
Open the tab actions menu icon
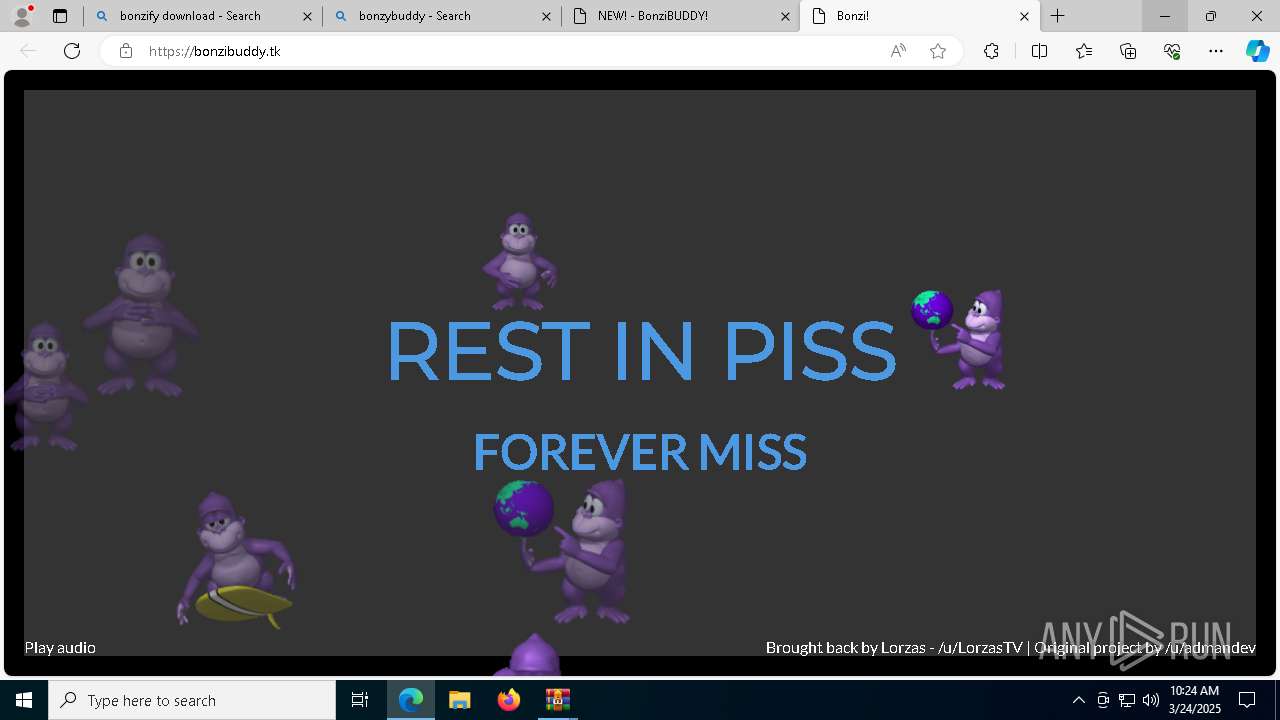click(60, 16)
